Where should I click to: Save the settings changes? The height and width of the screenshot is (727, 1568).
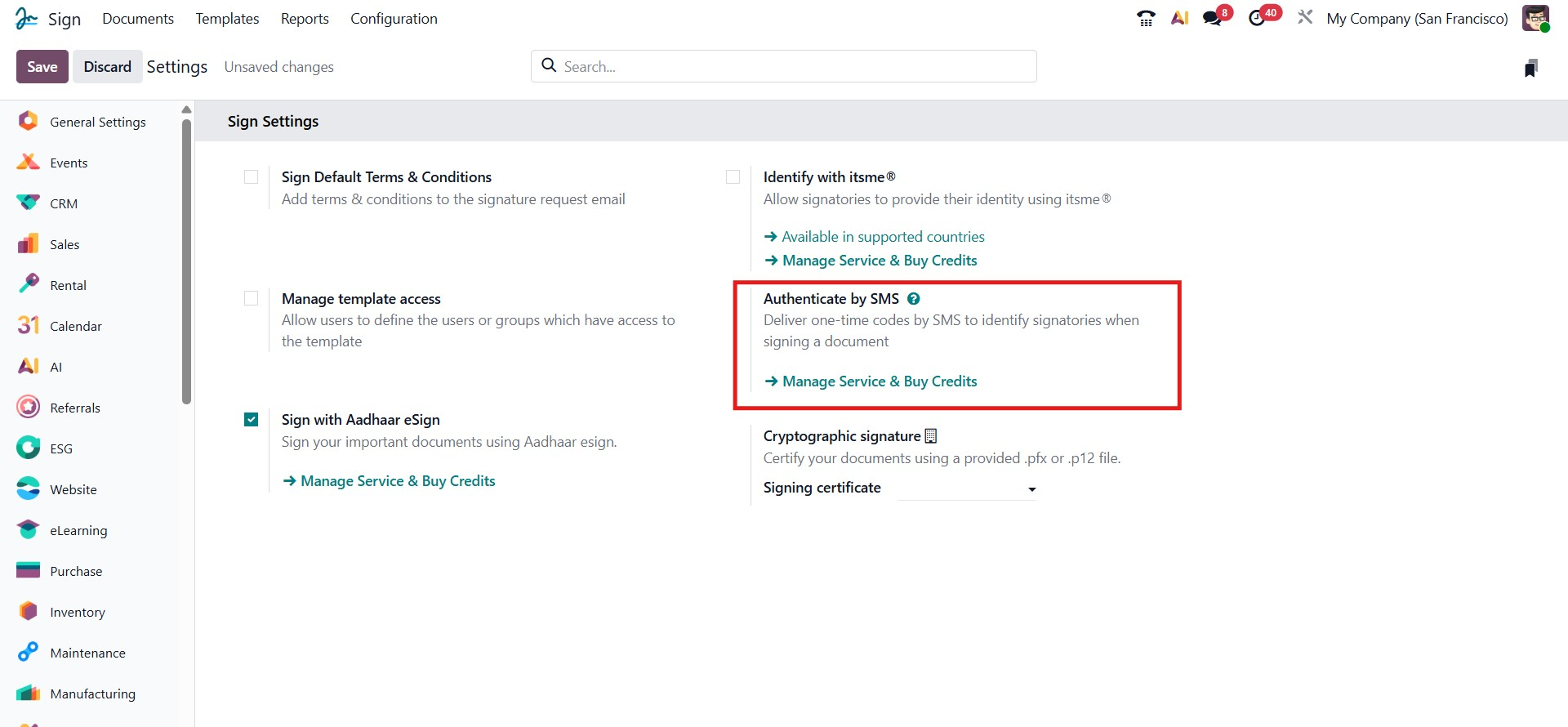(42, 67)
